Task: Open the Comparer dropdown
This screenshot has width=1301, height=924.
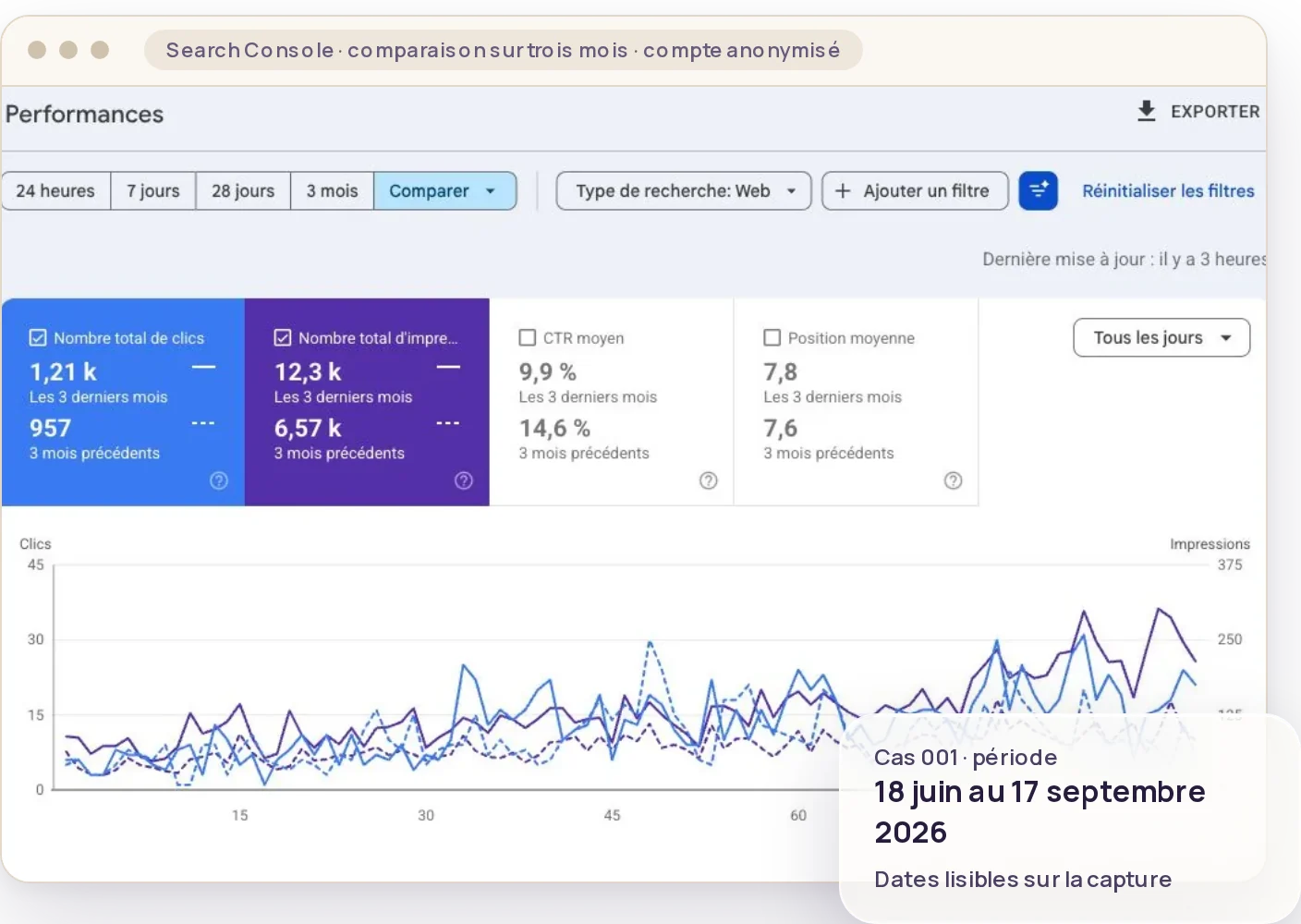Action: (x=444, y=190)
